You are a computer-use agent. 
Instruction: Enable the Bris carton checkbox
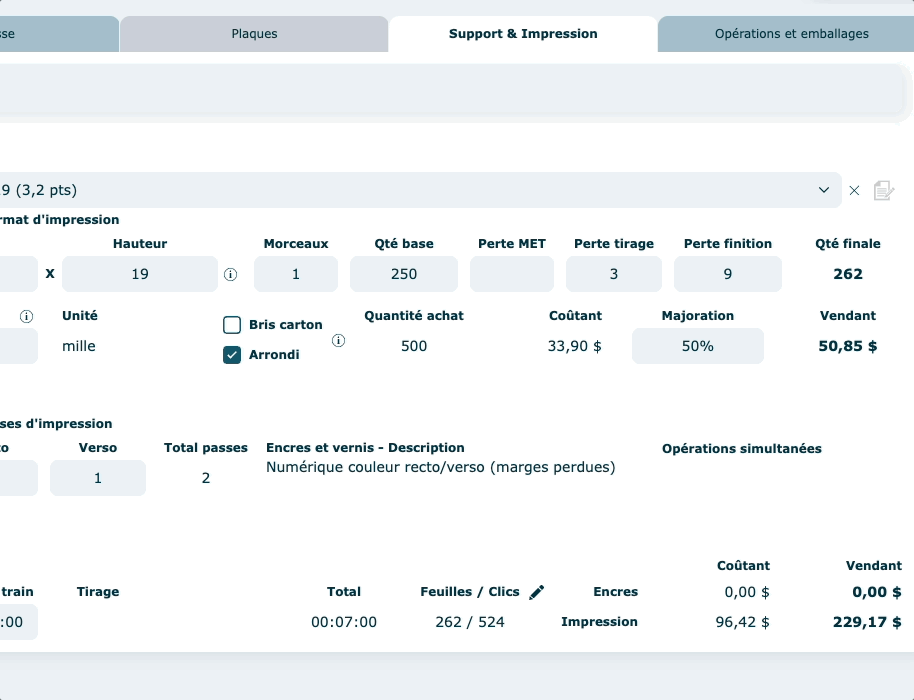(232, 325)
